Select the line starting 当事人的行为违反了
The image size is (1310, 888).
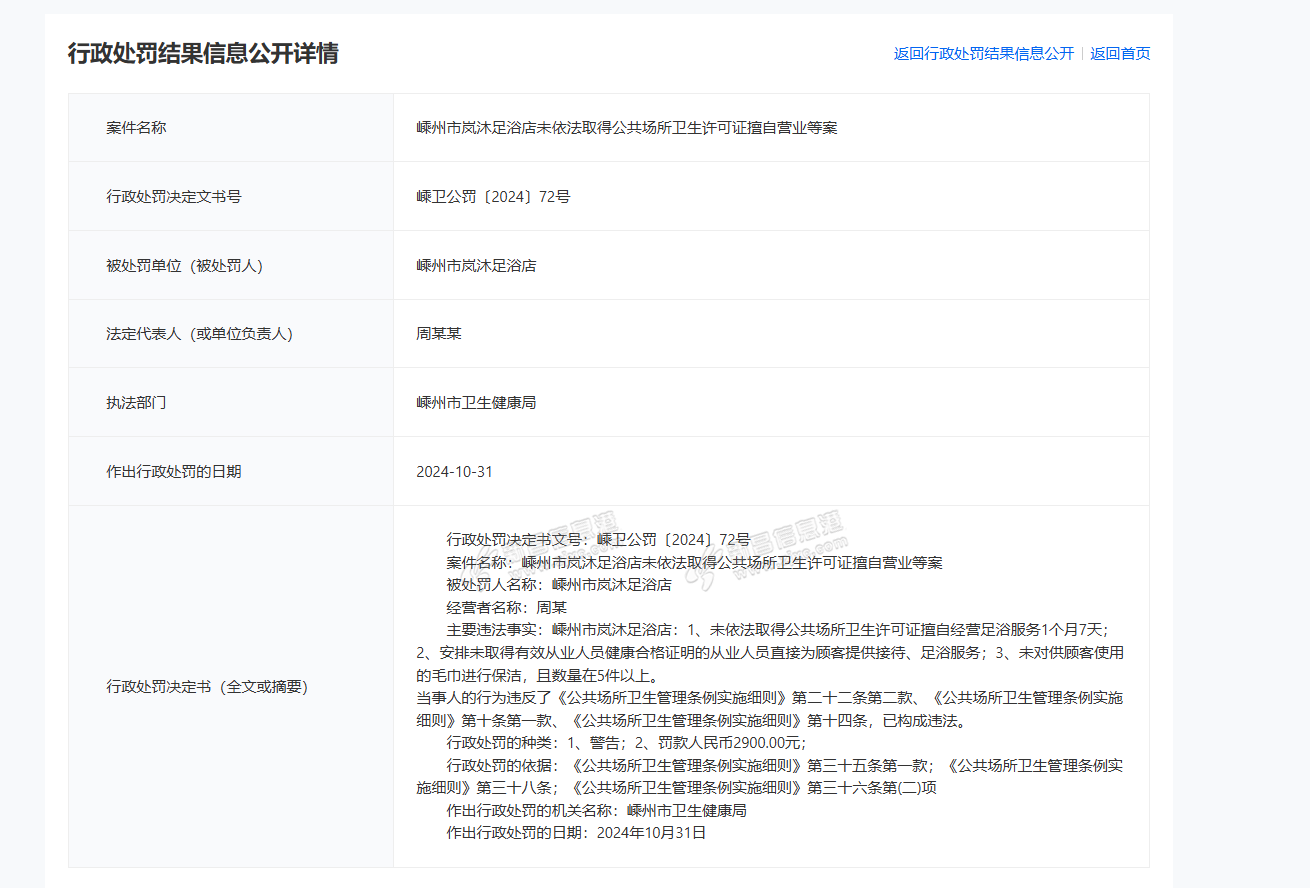(x=769, y=698)
